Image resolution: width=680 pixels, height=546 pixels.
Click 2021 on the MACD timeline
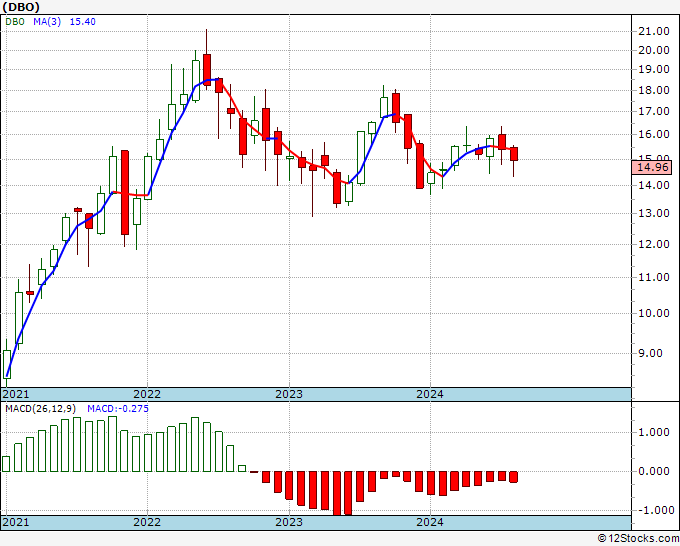pyautogui.click(x=16, y=522)
